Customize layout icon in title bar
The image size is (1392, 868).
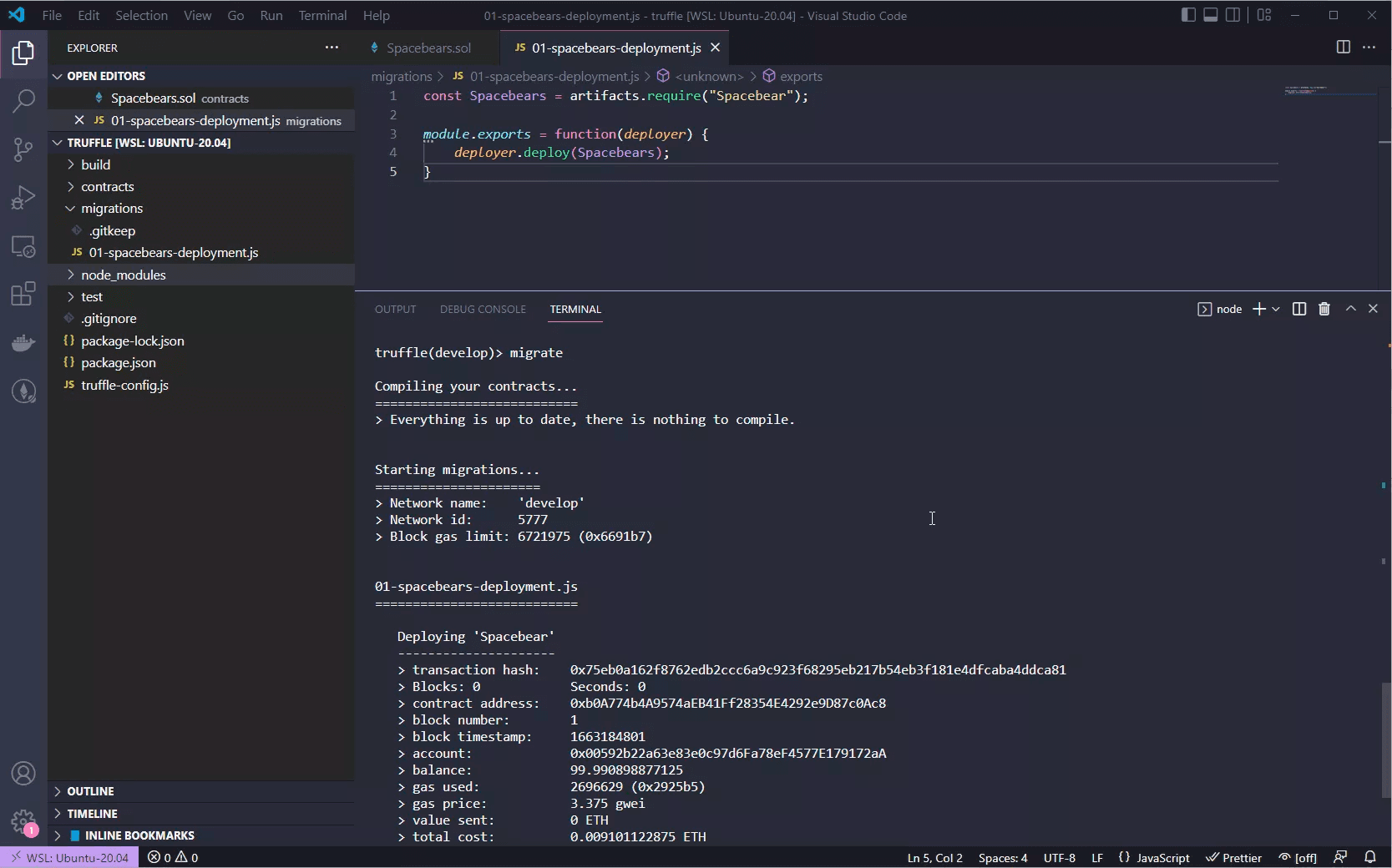pos(1264,15)
